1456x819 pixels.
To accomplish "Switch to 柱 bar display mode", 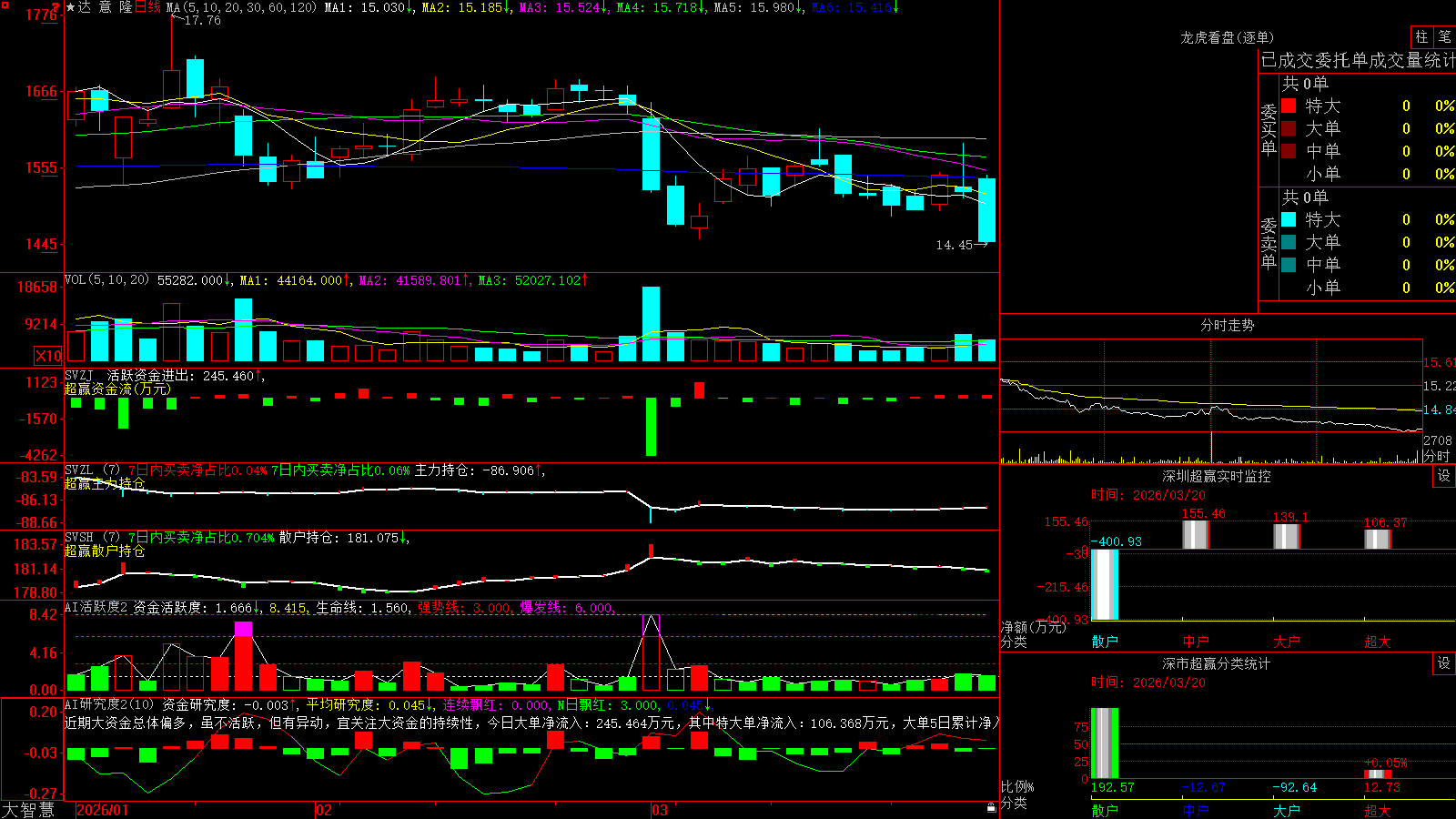I will coord(1421,37).
